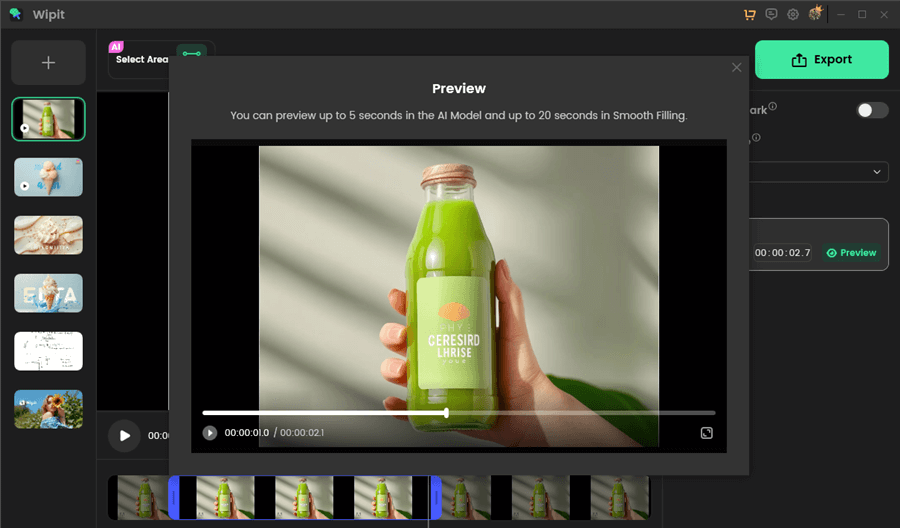Viewport: 900px width, 528px height.
Task: Click the user avatar icon
Action: [815, 13]
